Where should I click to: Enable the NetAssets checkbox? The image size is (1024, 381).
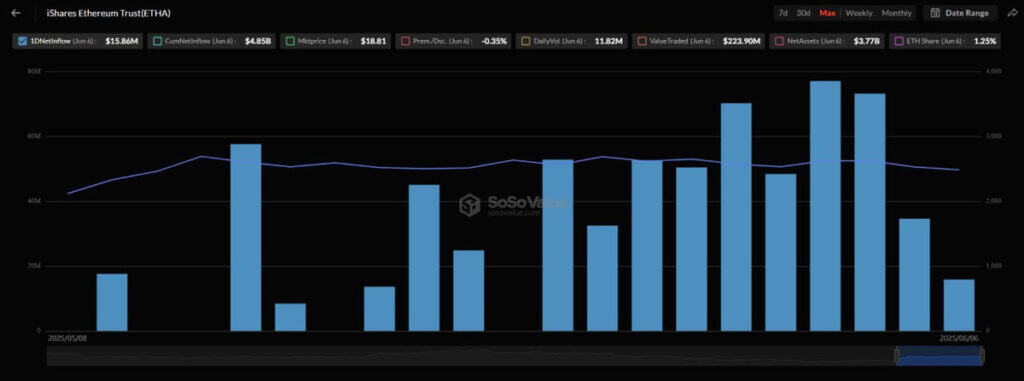coord(779,41)
